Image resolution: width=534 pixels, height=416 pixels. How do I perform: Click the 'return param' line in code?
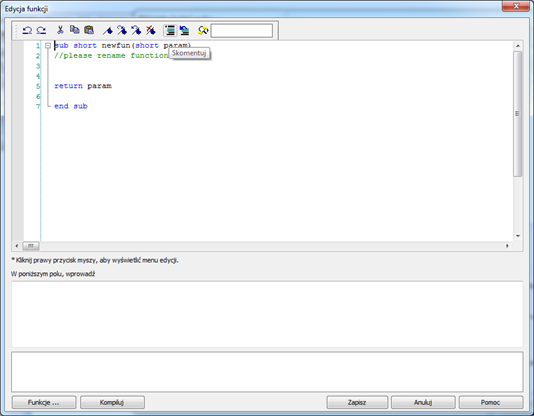pyautogui.click(x=83, y=86)
